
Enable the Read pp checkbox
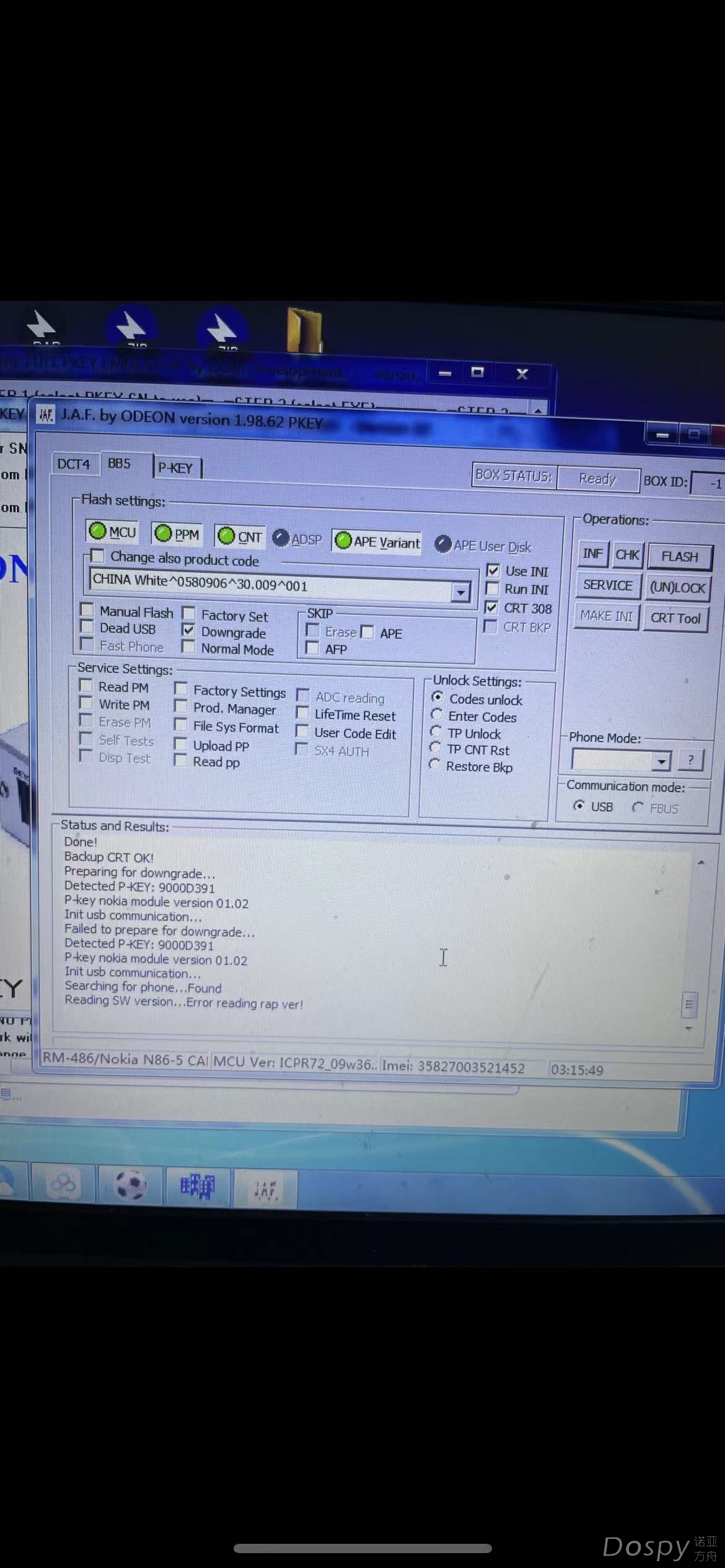click(x=180, y=760)
